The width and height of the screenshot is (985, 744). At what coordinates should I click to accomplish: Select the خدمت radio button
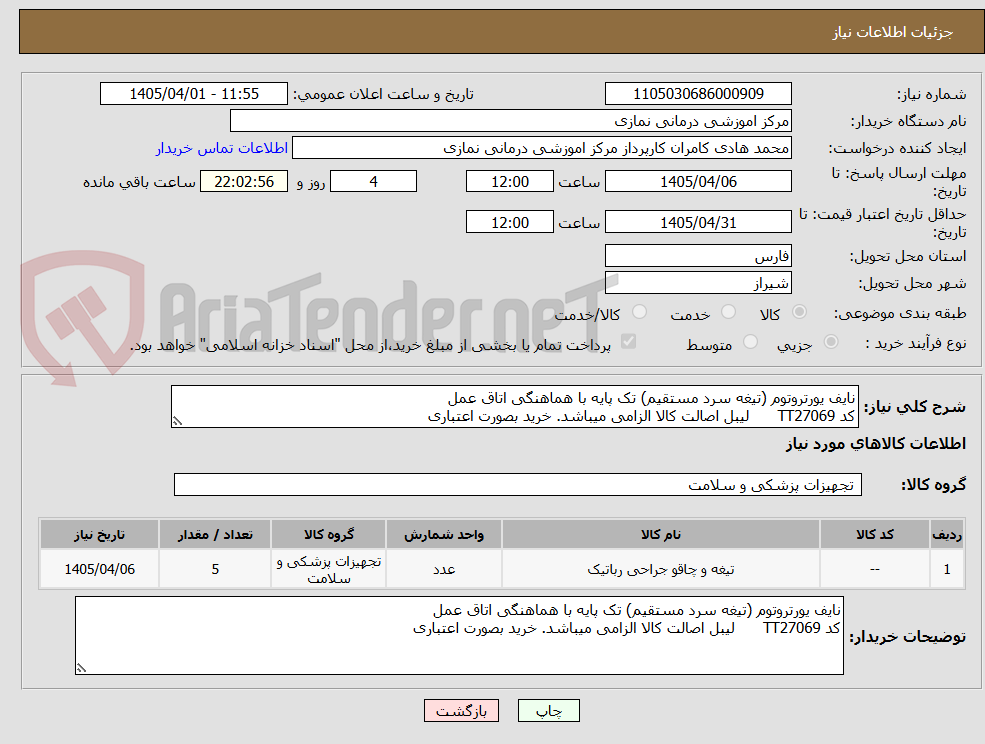729,312
